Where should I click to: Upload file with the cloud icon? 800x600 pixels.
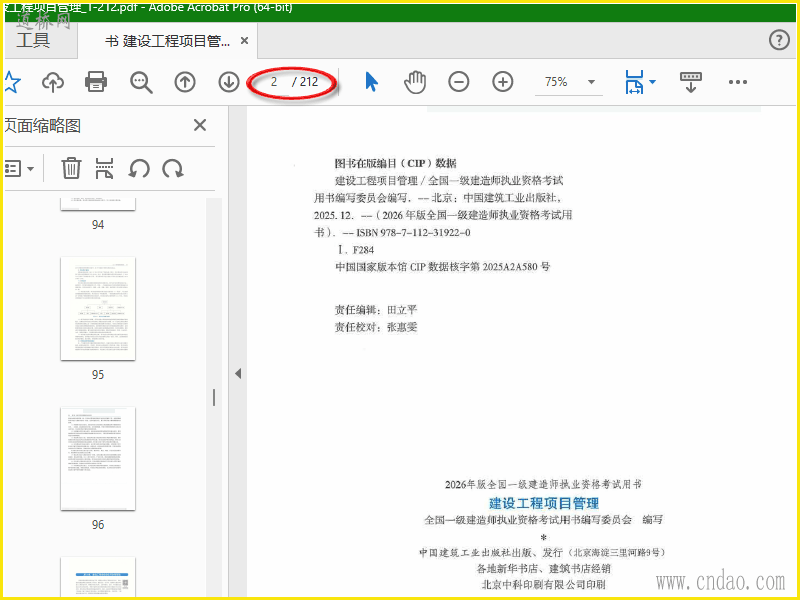pyautogui.click(x=53, y=82)
